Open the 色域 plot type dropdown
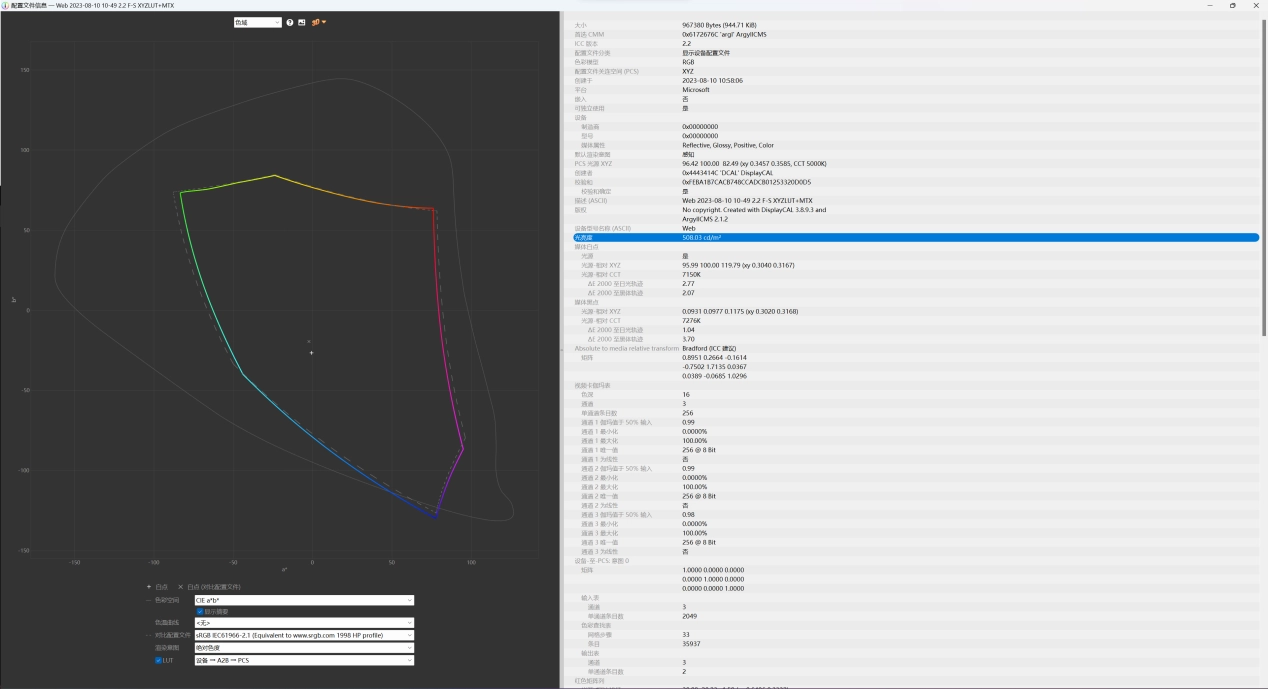 point(257,22)
